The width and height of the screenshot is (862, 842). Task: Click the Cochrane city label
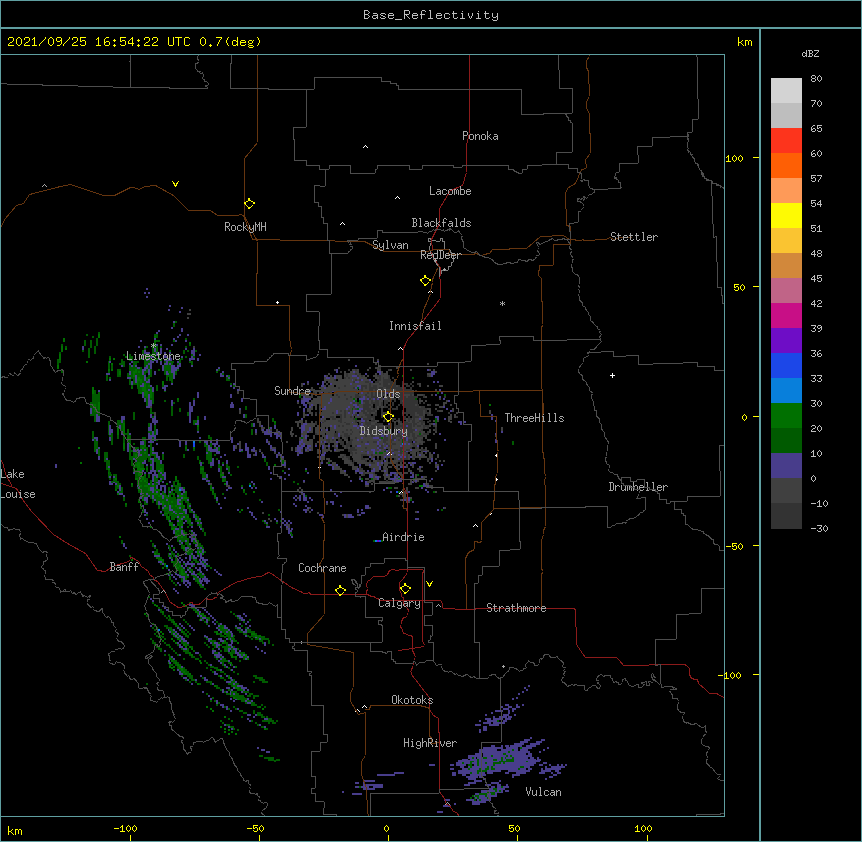(x=322, y=568)
